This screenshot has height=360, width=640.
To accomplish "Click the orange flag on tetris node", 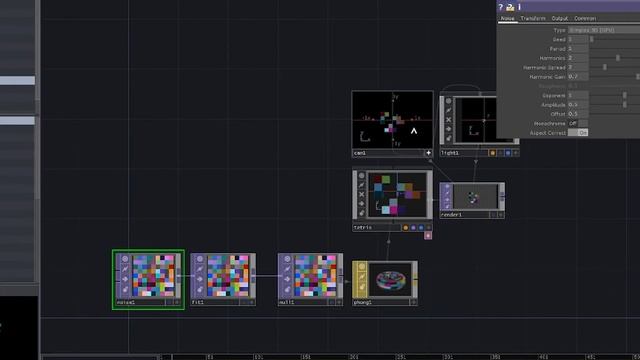I will point(405,228).
